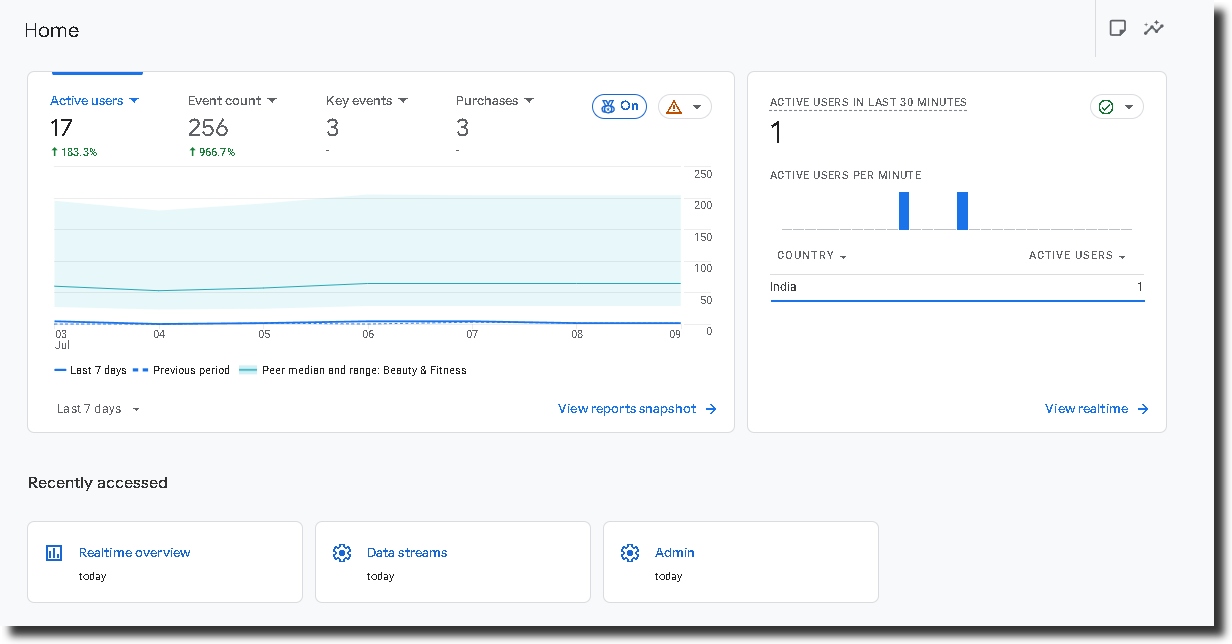Viewport: 1232px width, 644px height.
Task: Click the Data streams gear icon
Action: click(x=342, y=553)
